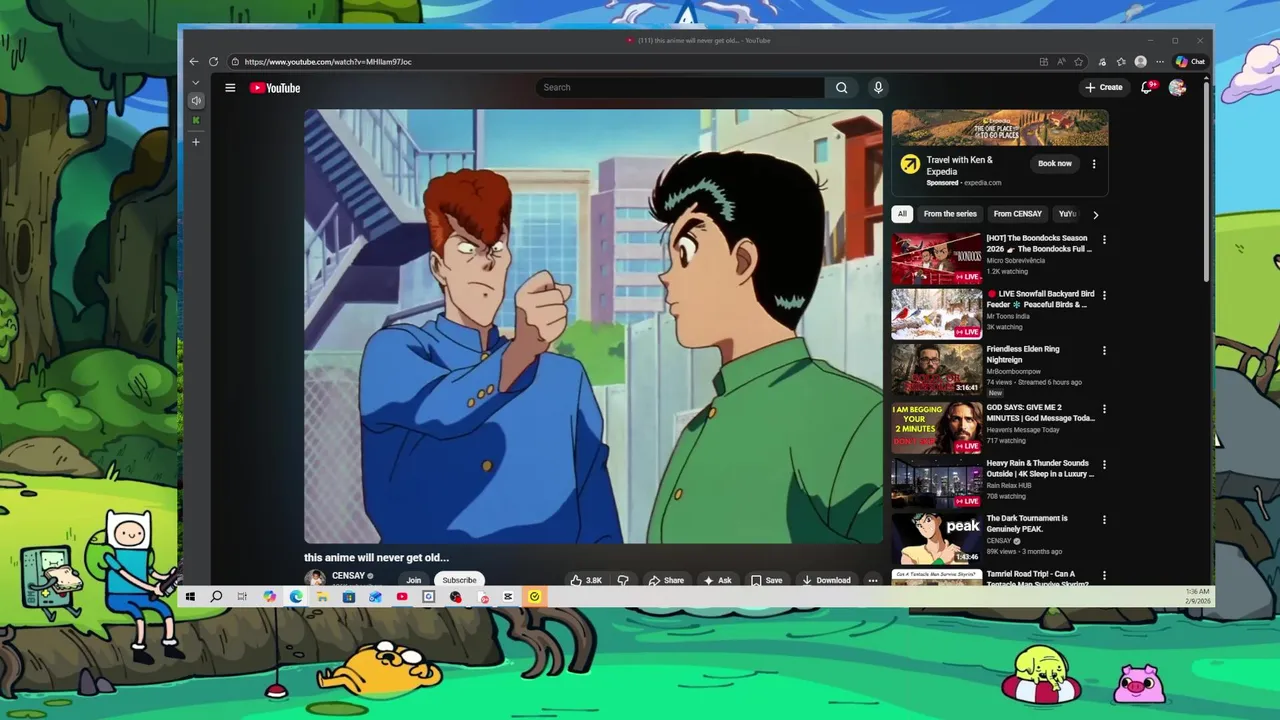Open options for Dark Tournament video
The height and width of the screenshot is (720, 1280).
point(1104,520)
